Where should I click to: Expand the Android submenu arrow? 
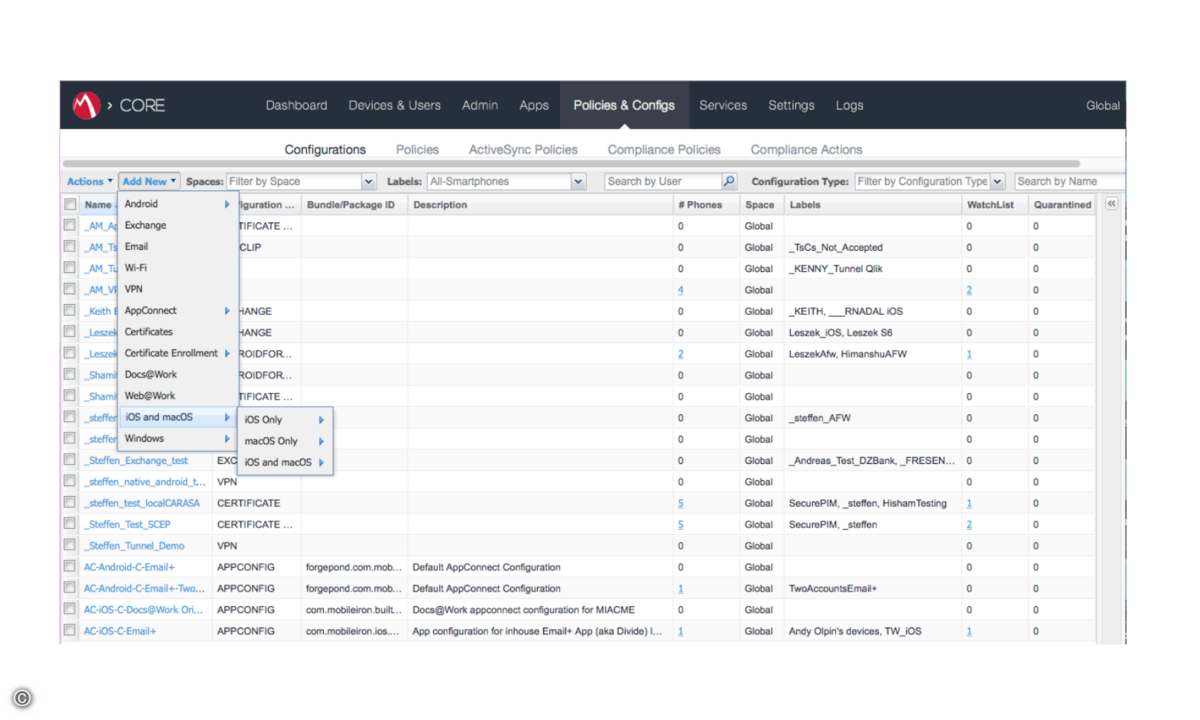pyautogui.click(x=227, y=204)
